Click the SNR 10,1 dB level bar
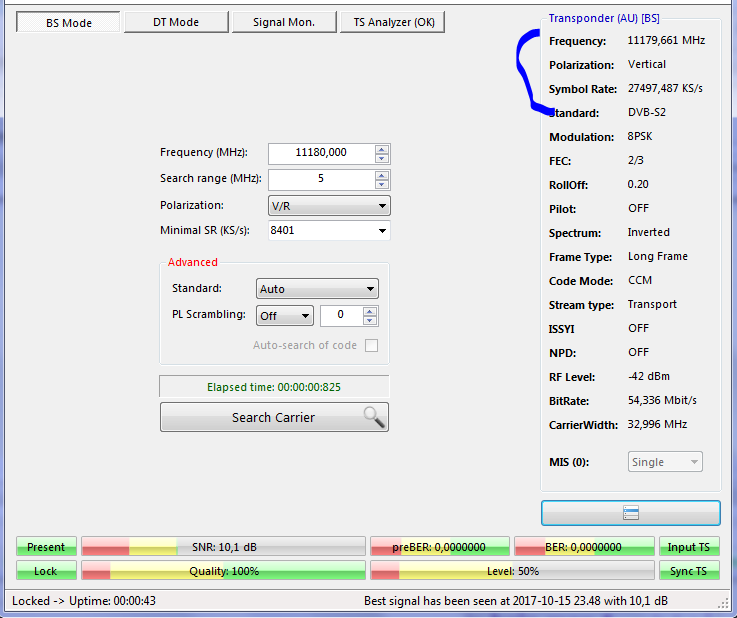The width and height of the screenshot is (737, 618). (x=223, y=547)
